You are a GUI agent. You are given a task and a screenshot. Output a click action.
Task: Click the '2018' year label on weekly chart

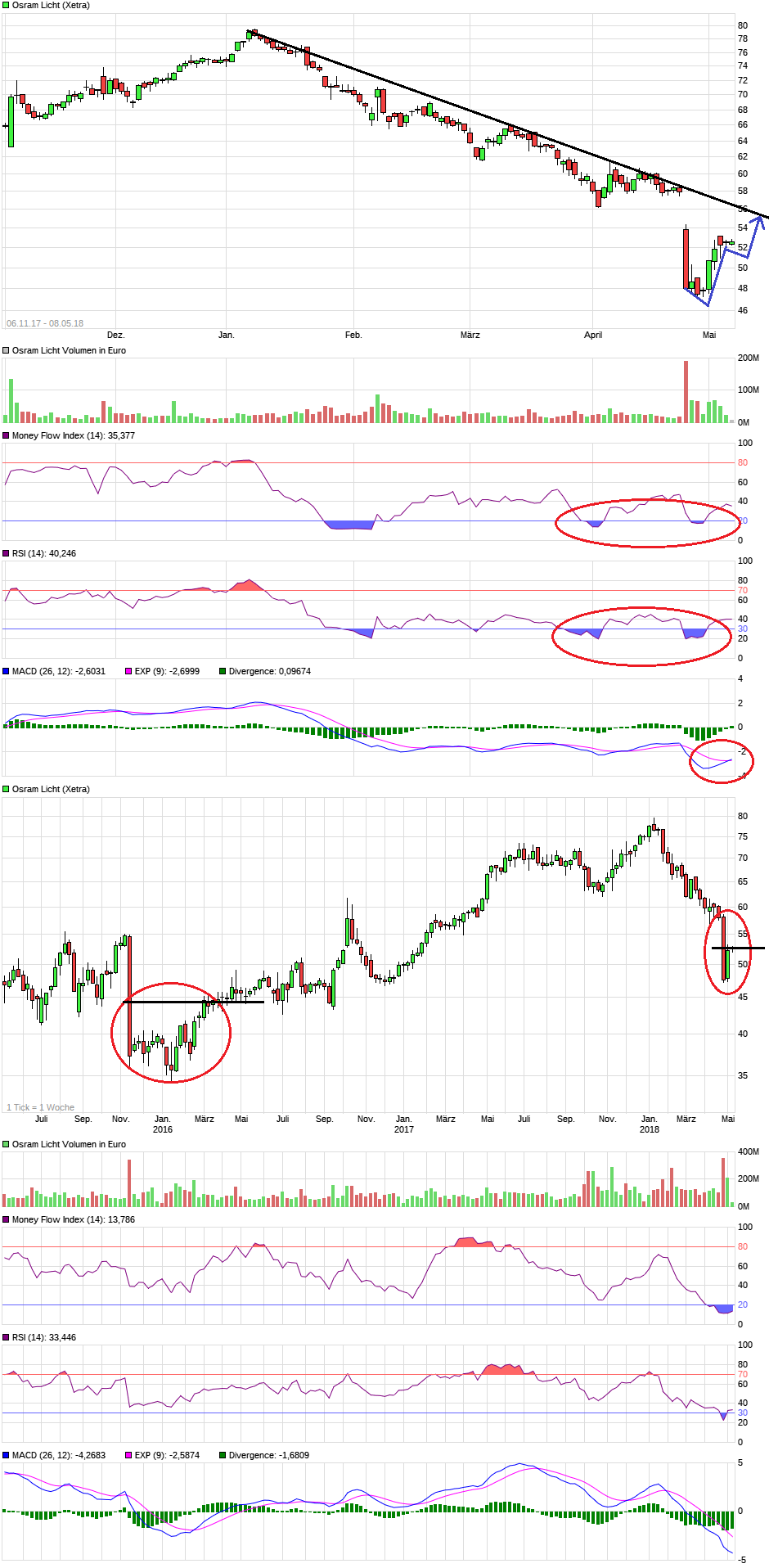pyautogui.click(x=650, y=1129)
